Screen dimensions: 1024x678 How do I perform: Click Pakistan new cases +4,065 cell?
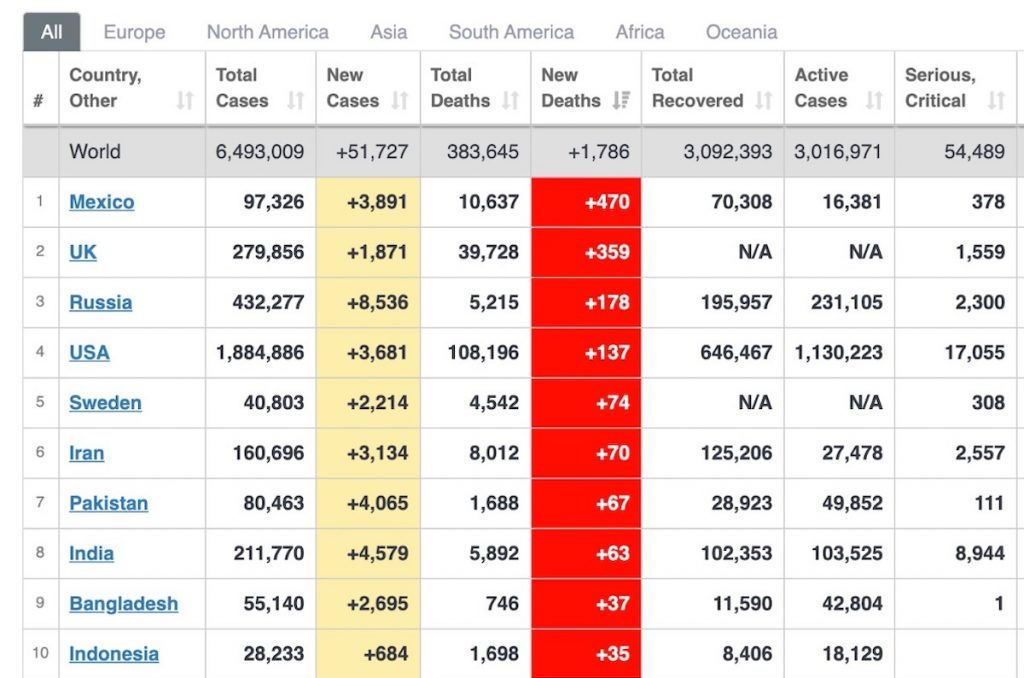tap(368, 504)
